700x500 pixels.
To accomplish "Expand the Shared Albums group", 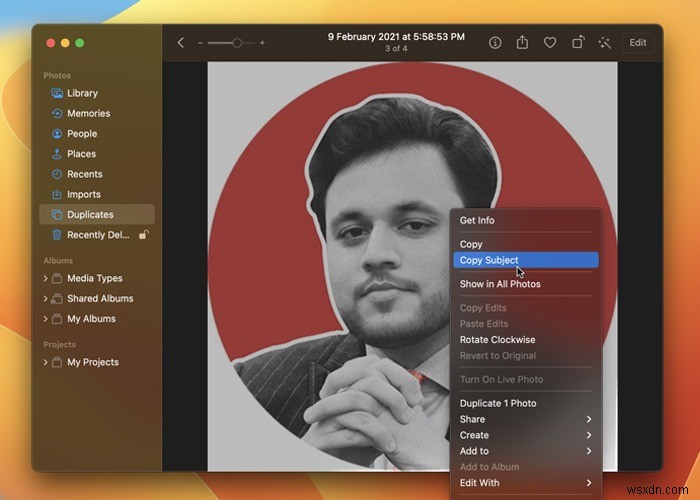I will 45,298.
